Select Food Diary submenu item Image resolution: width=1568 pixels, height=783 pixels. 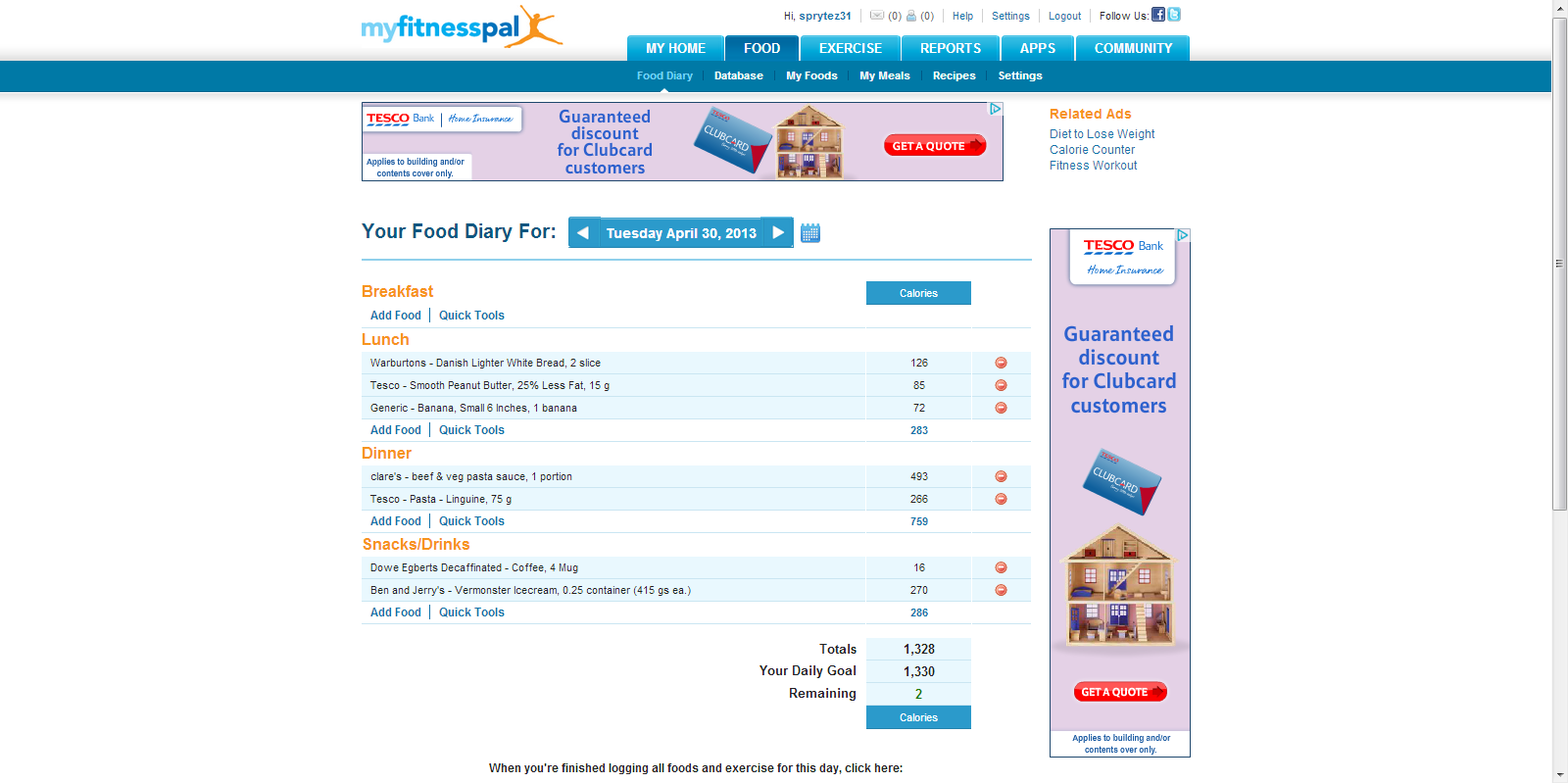(664, 75)
